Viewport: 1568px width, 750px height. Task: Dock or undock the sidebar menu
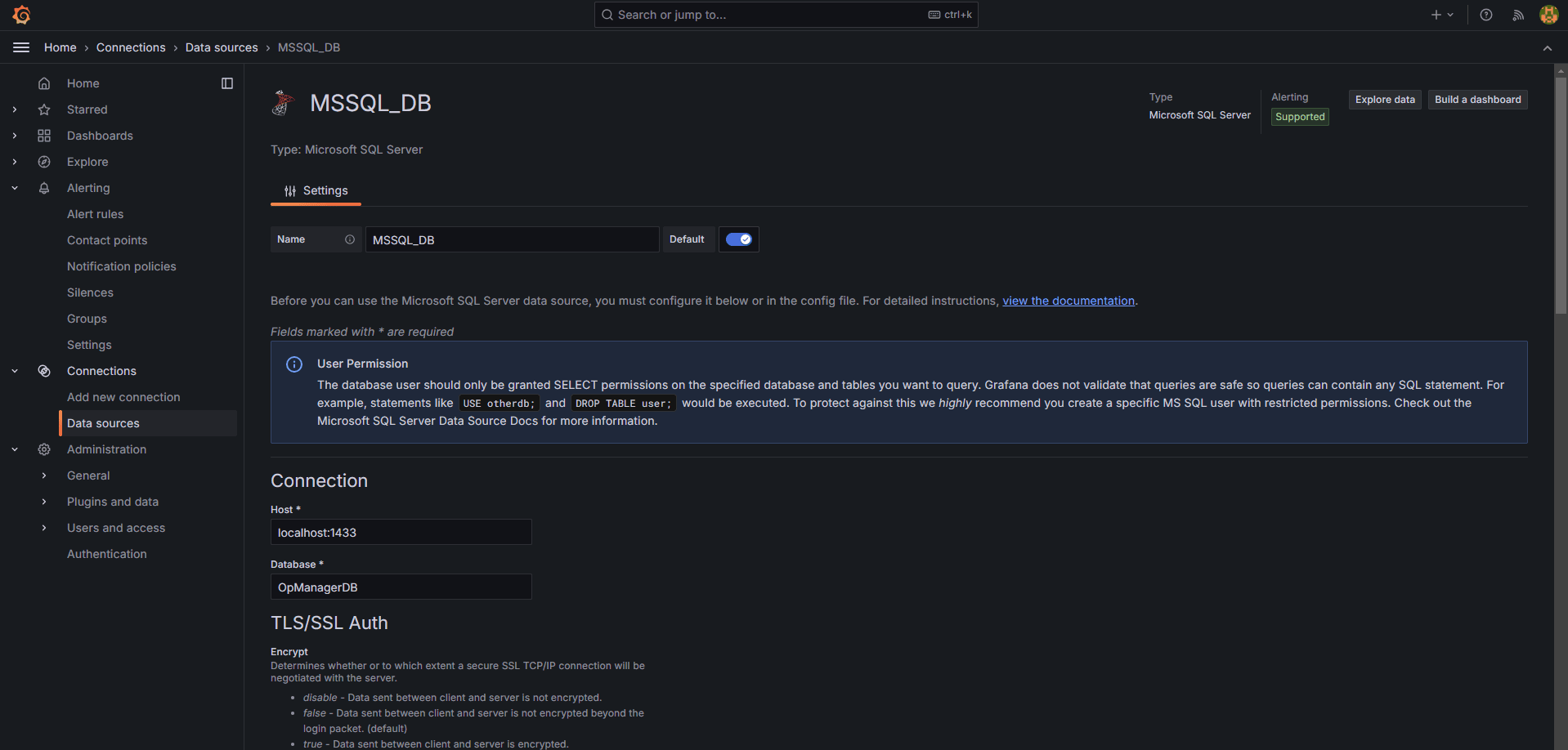point(227,83)
